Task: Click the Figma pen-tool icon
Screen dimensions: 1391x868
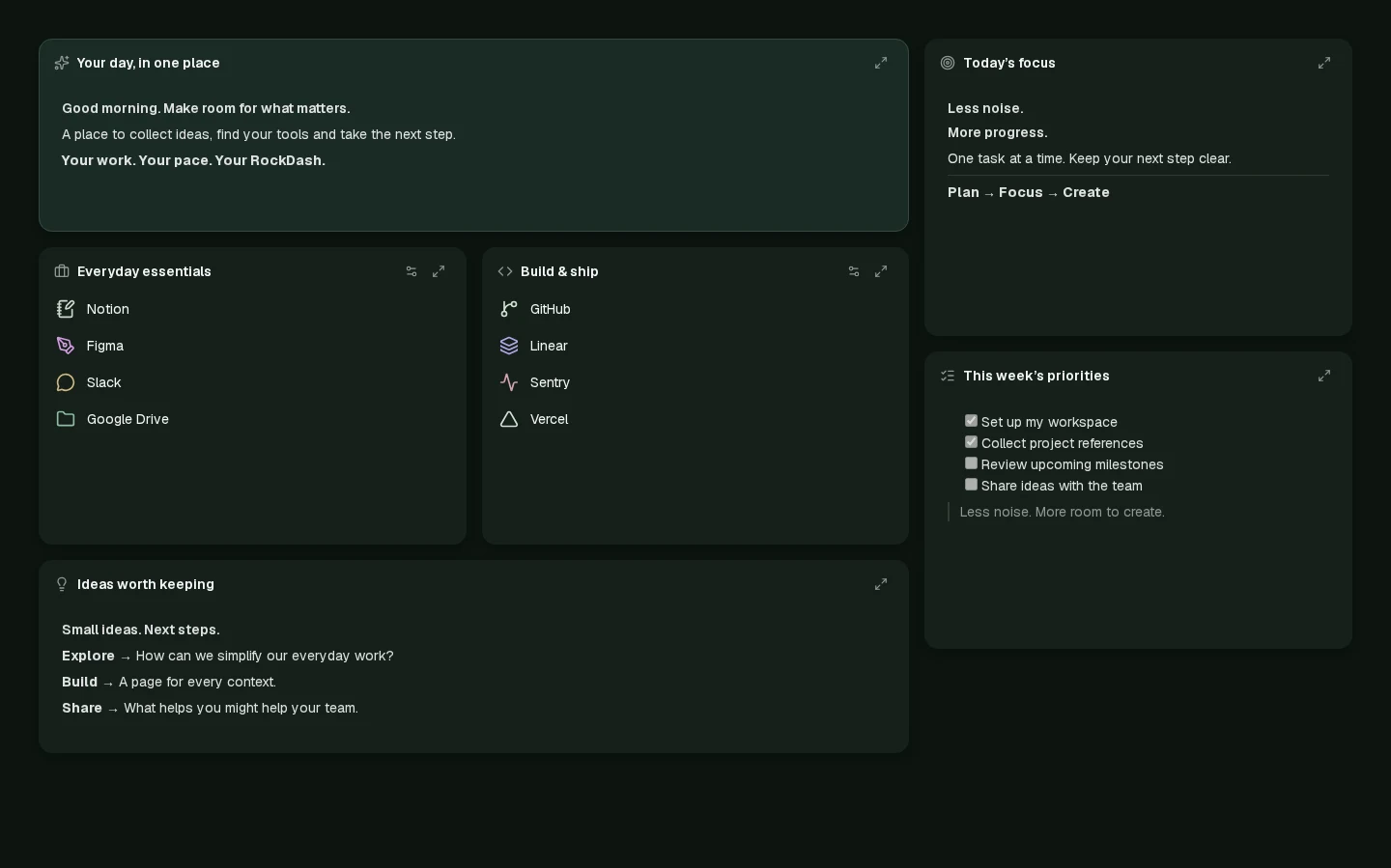Action: [66, 346]
